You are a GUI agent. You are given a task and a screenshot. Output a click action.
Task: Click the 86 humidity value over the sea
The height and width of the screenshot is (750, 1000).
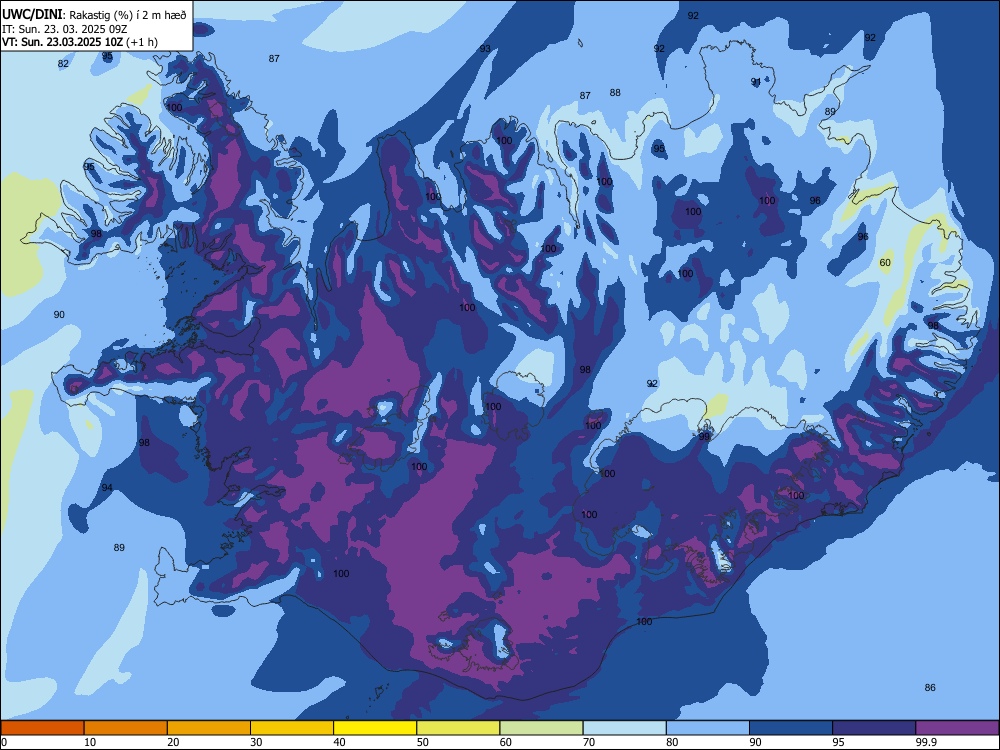[x=930, y=688]
